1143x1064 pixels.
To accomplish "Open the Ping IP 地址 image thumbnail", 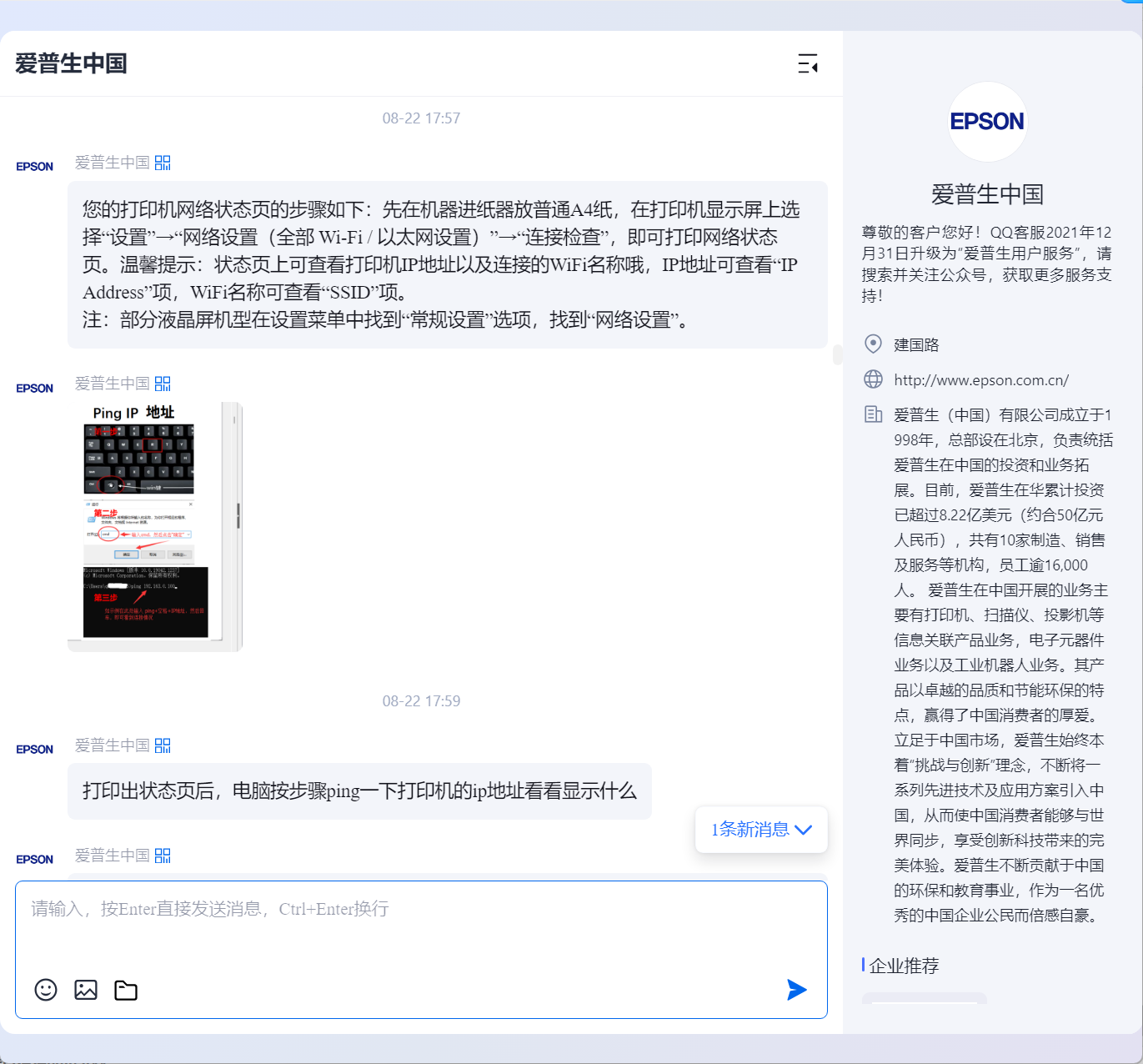I will click(155, 526).
